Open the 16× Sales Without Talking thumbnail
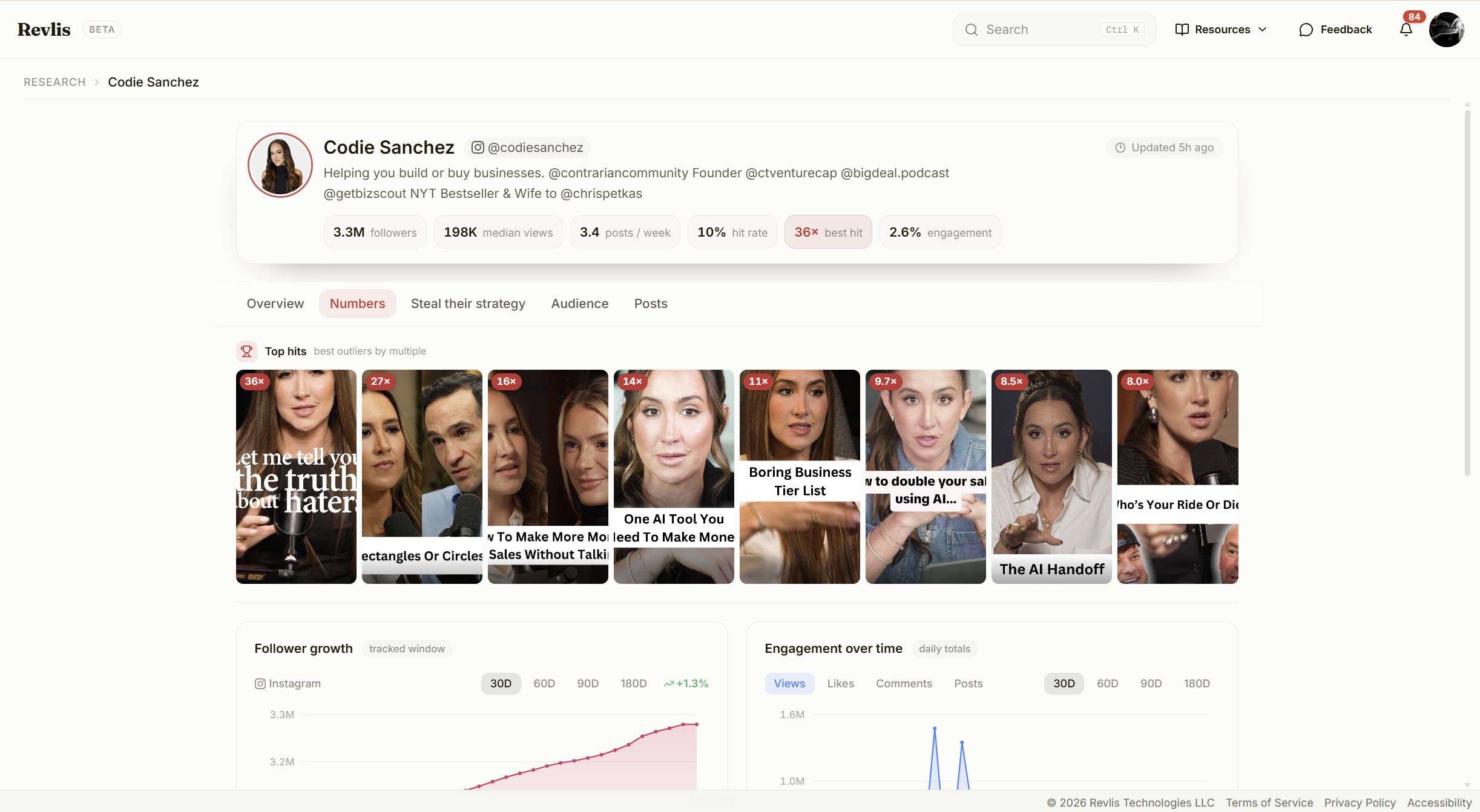Screen dimensions: 1480x812 pyautogui.click(x=548, y=477)
